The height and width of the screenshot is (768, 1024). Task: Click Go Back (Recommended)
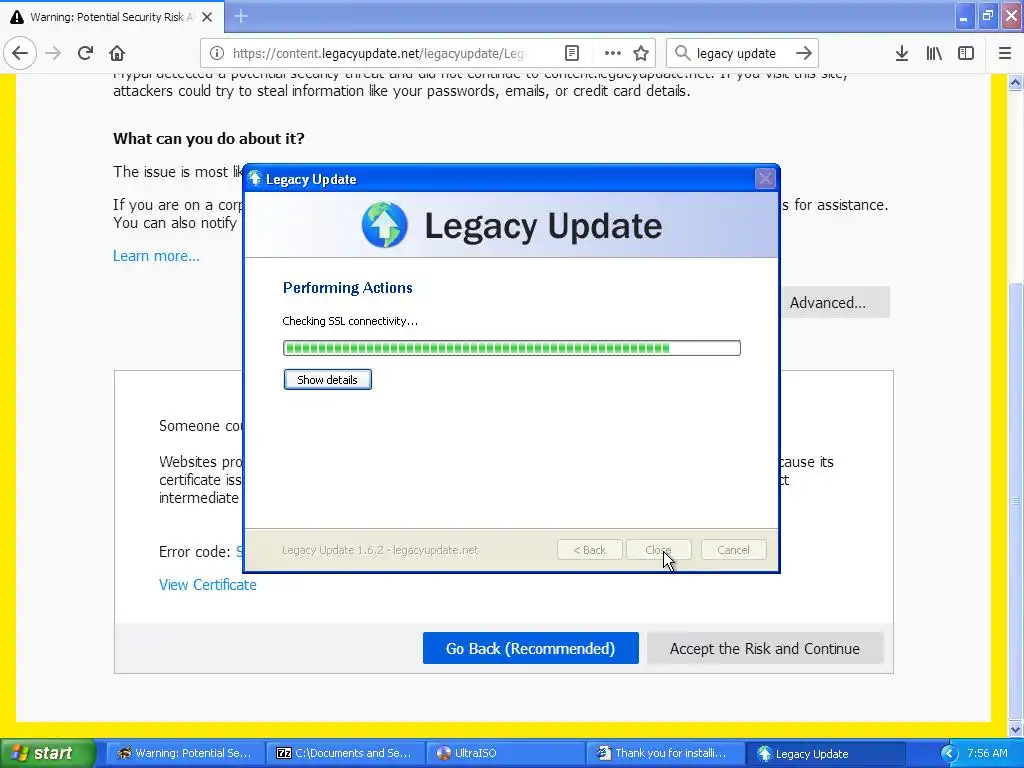click(x=530, y=648)
